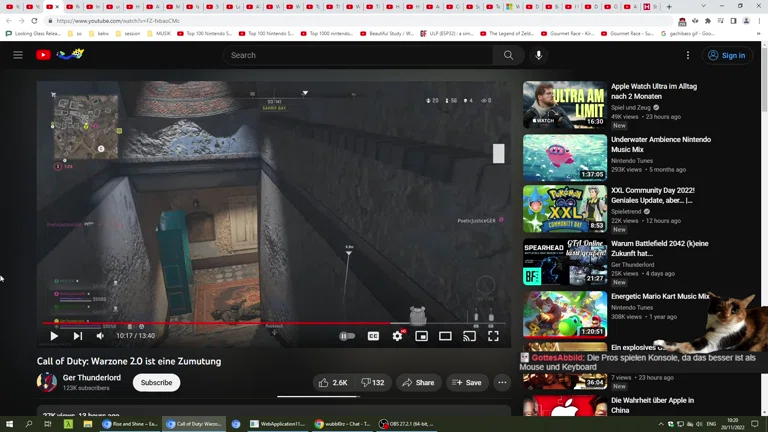The height and width of the screenshot is (432, 768).
Task: Switch to theater mode
Action: [x=445, y=336]
